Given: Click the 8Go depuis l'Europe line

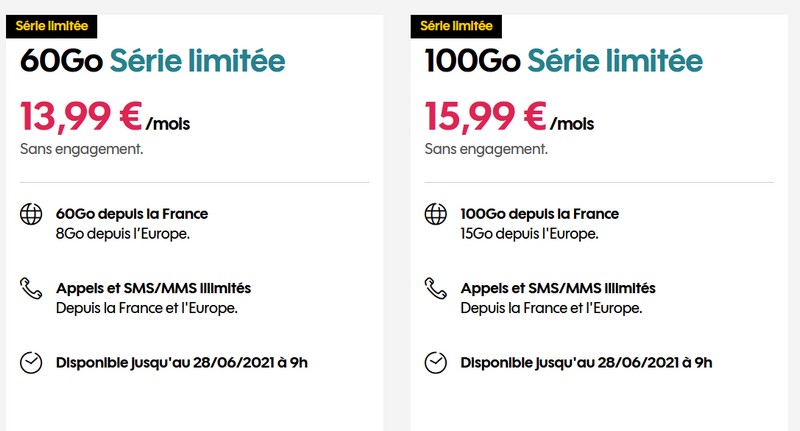Looking at the screenshot, I should point(122,234).
